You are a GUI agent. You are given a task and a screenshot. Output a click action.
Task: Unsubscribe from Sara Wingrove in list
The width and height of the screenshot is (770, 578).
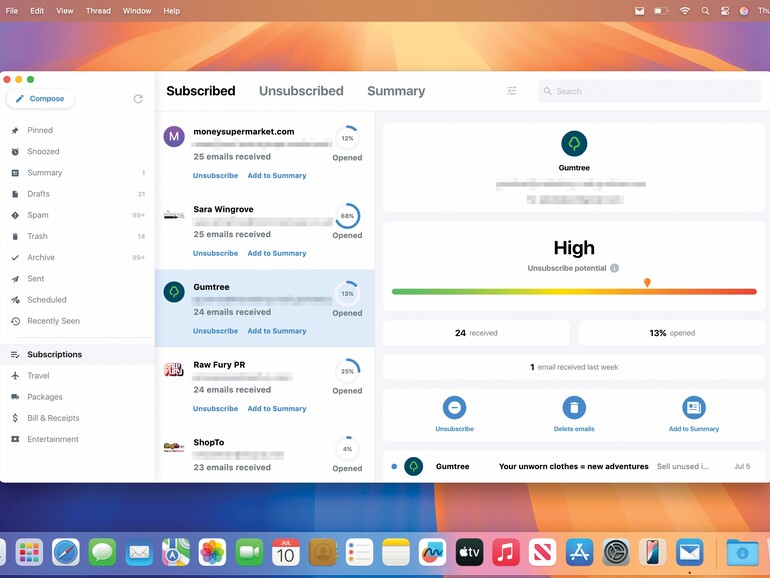point(215,253)
